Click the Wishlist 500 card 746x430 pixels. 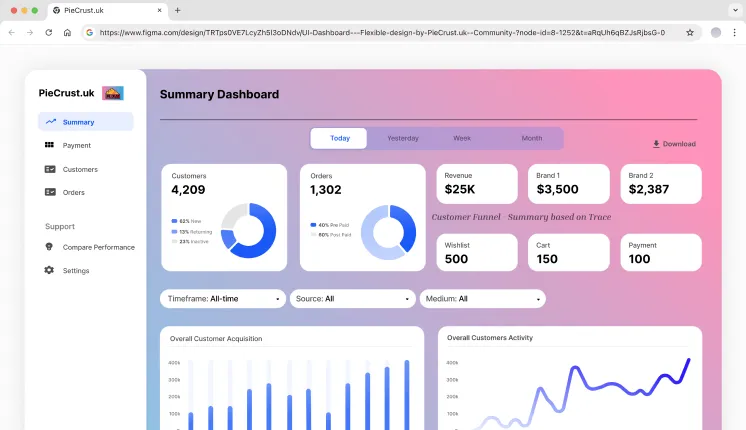pos(477,253)
